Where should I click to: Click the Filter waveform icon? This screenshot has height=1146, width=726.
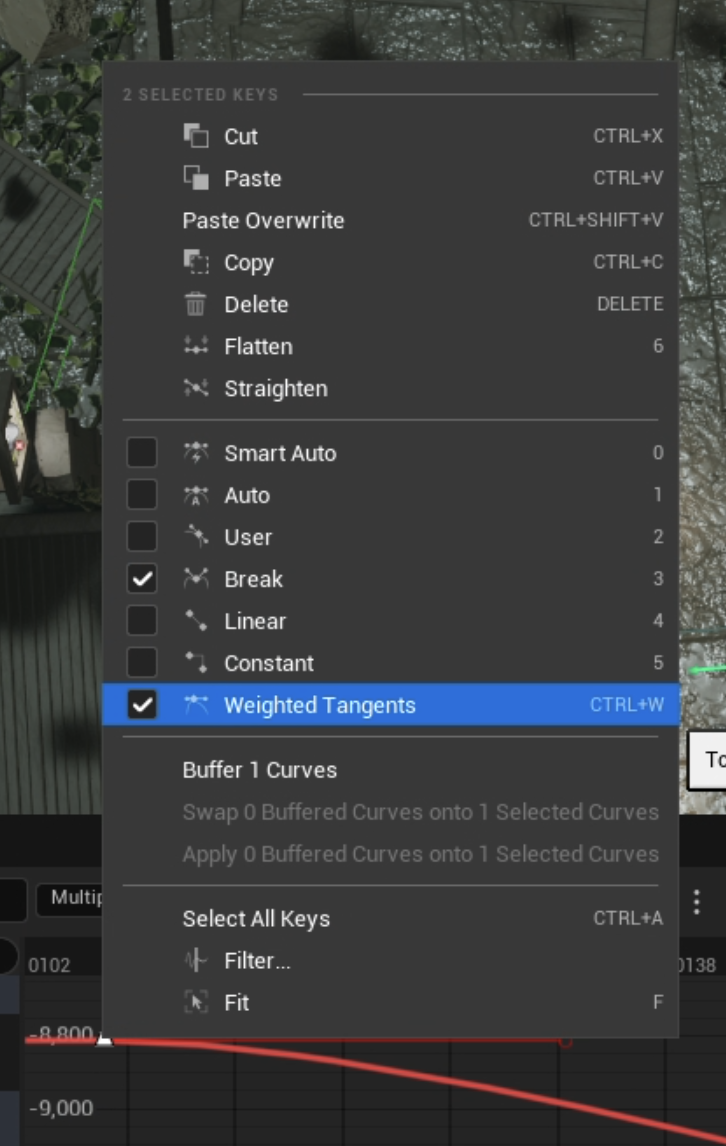coord(196,960)
